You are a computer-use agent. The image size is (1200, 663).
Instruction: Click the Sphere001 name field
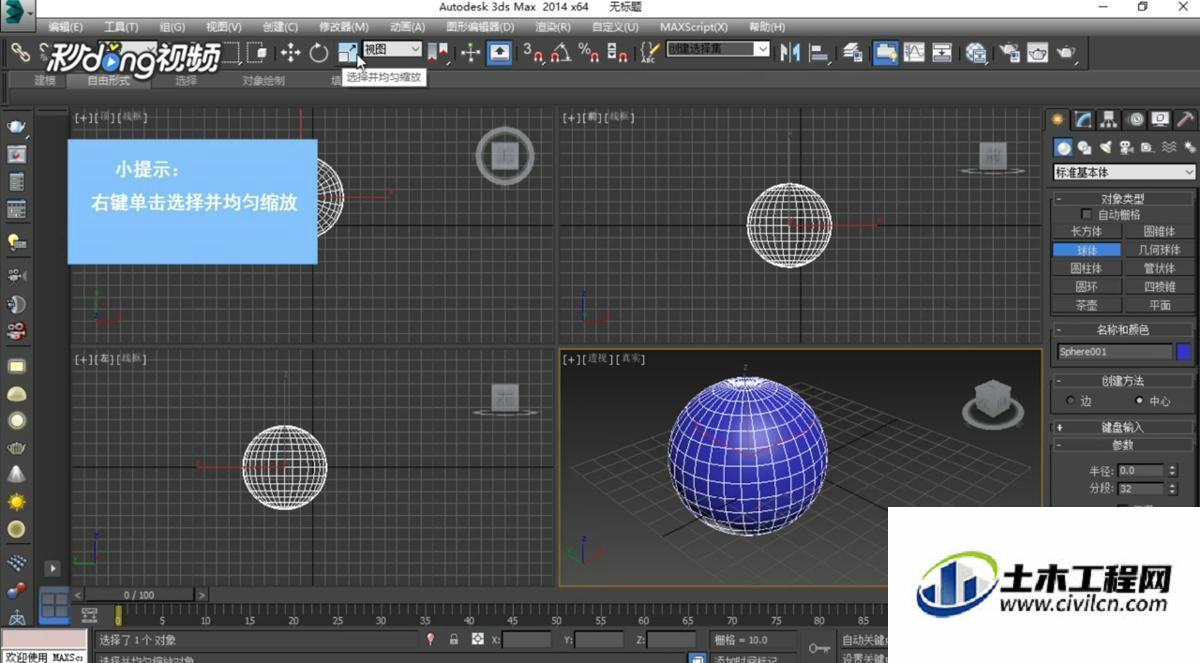click(1114, 352)
